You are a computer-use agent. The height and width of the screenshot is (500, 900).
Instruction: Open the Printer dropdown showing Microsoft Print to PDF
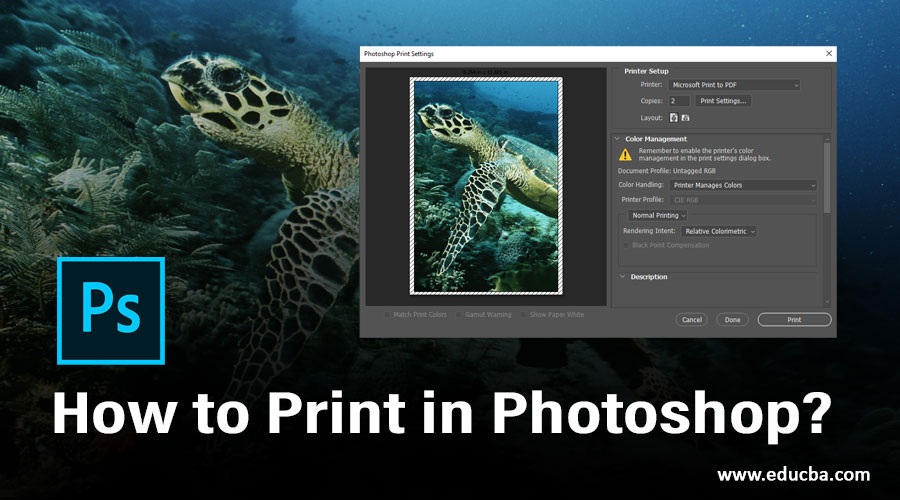(x=734, y=85)
